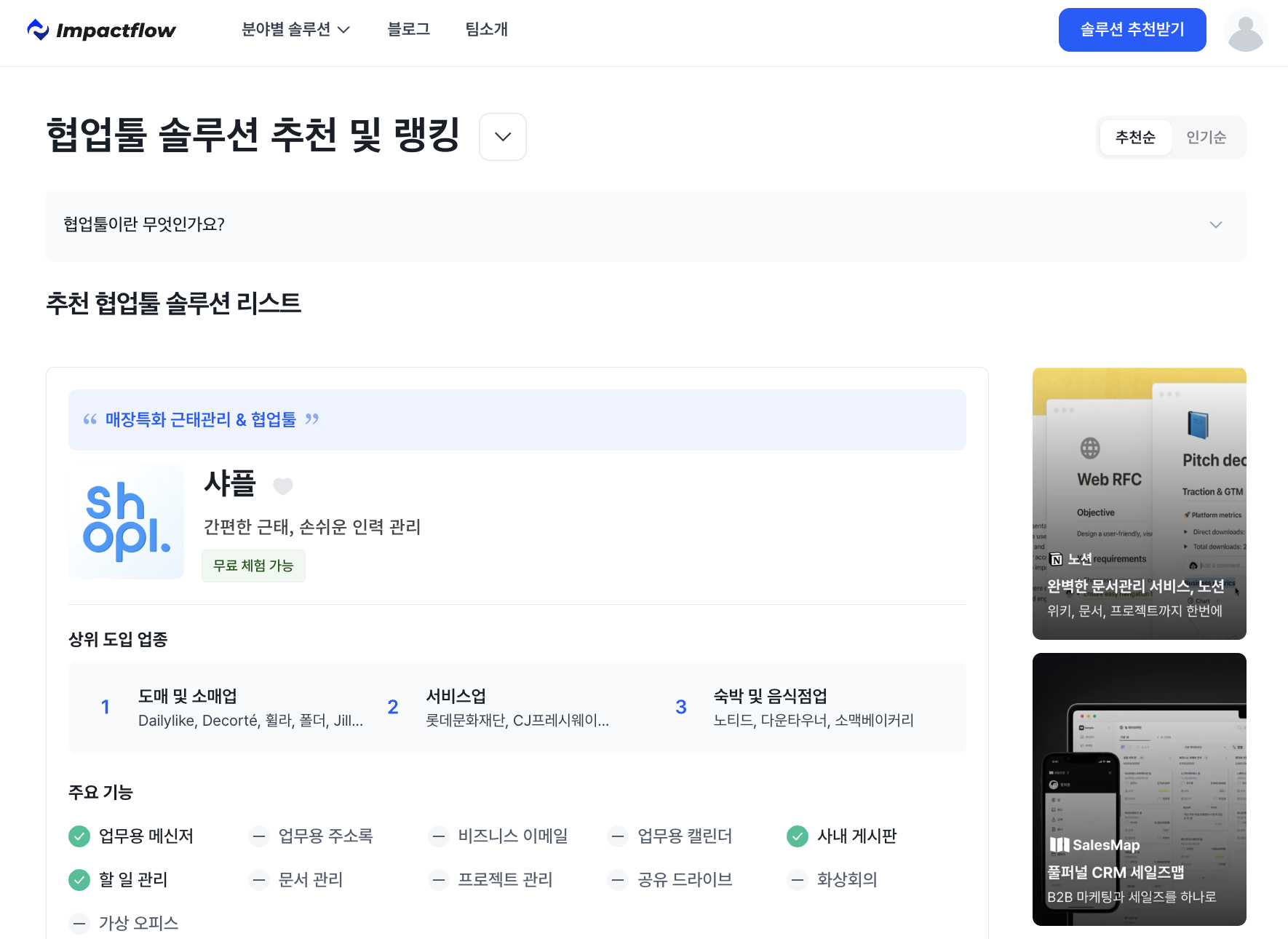The image size is (1288, 939).
Task: Go to the 블로그 page
Action: (409, 29)
